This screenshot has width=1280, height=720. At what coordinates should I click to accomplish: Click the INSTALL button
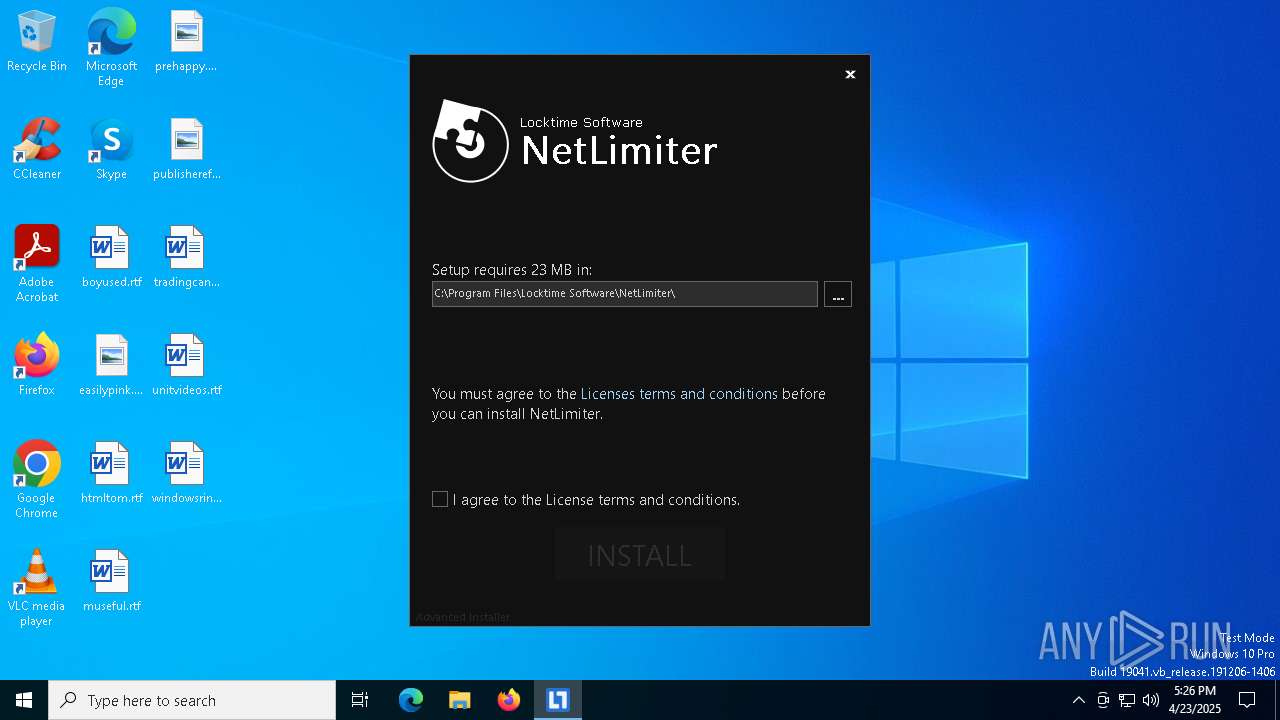point(640,555)
